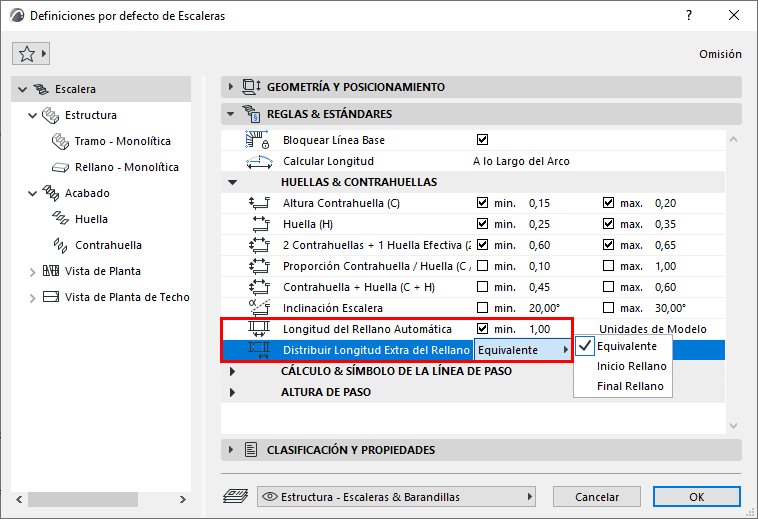
Task: Select the Rellano - Monolítica slab icon
Action: click(60, 167)
